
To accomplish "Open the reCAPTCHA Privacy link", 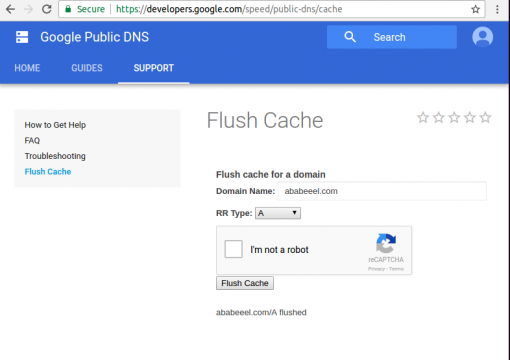I will pyautogui.click(x=376, y=269).
